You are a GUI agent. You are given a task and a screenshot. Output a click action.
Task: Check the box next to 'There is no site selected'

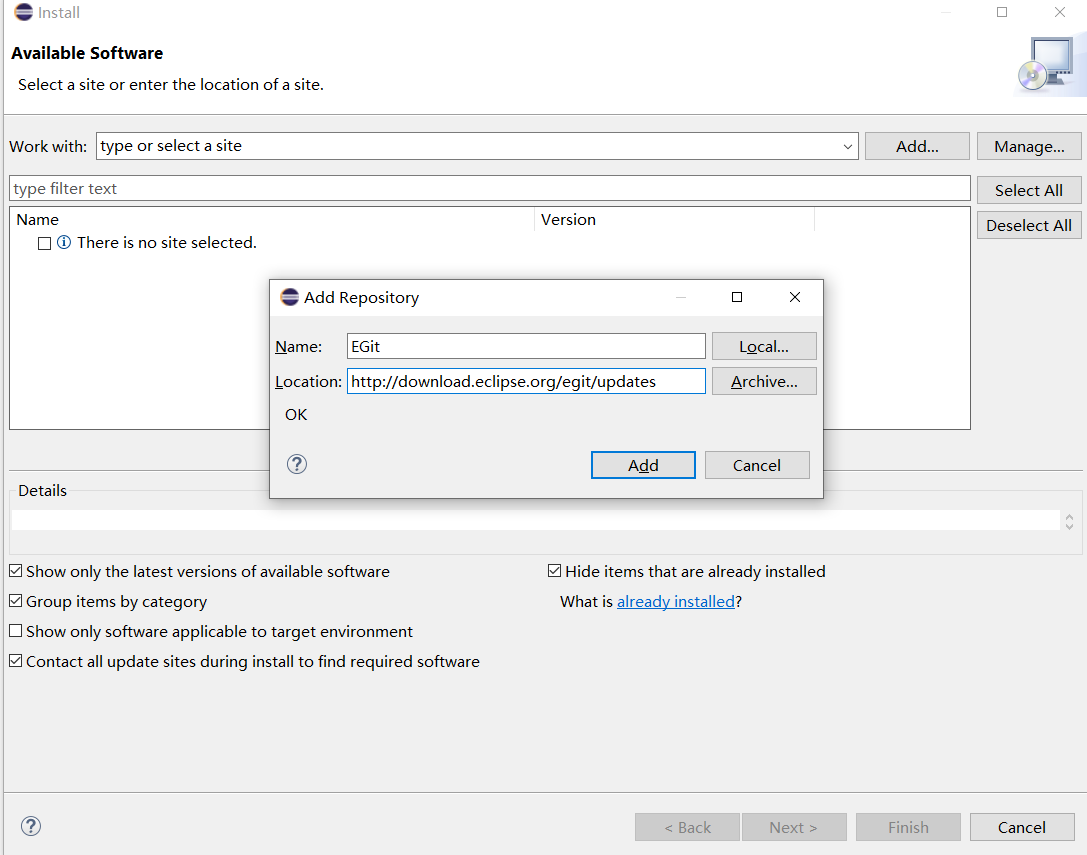44,243
